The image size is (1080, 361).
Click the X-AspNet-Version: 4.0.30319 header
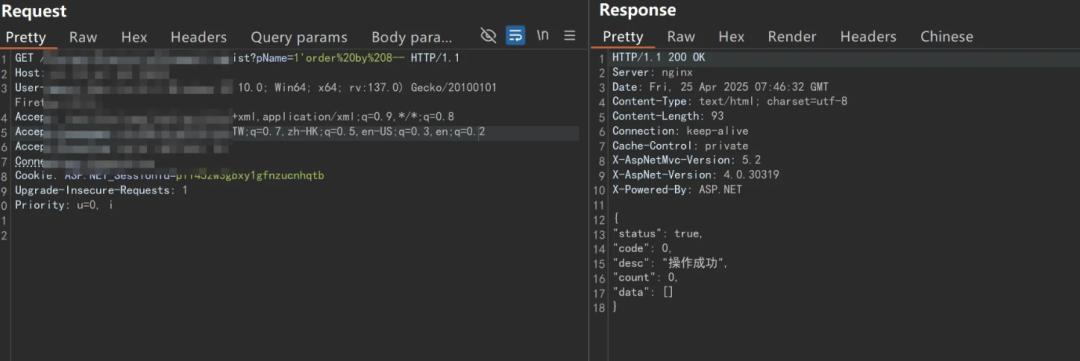pos(696,175)
